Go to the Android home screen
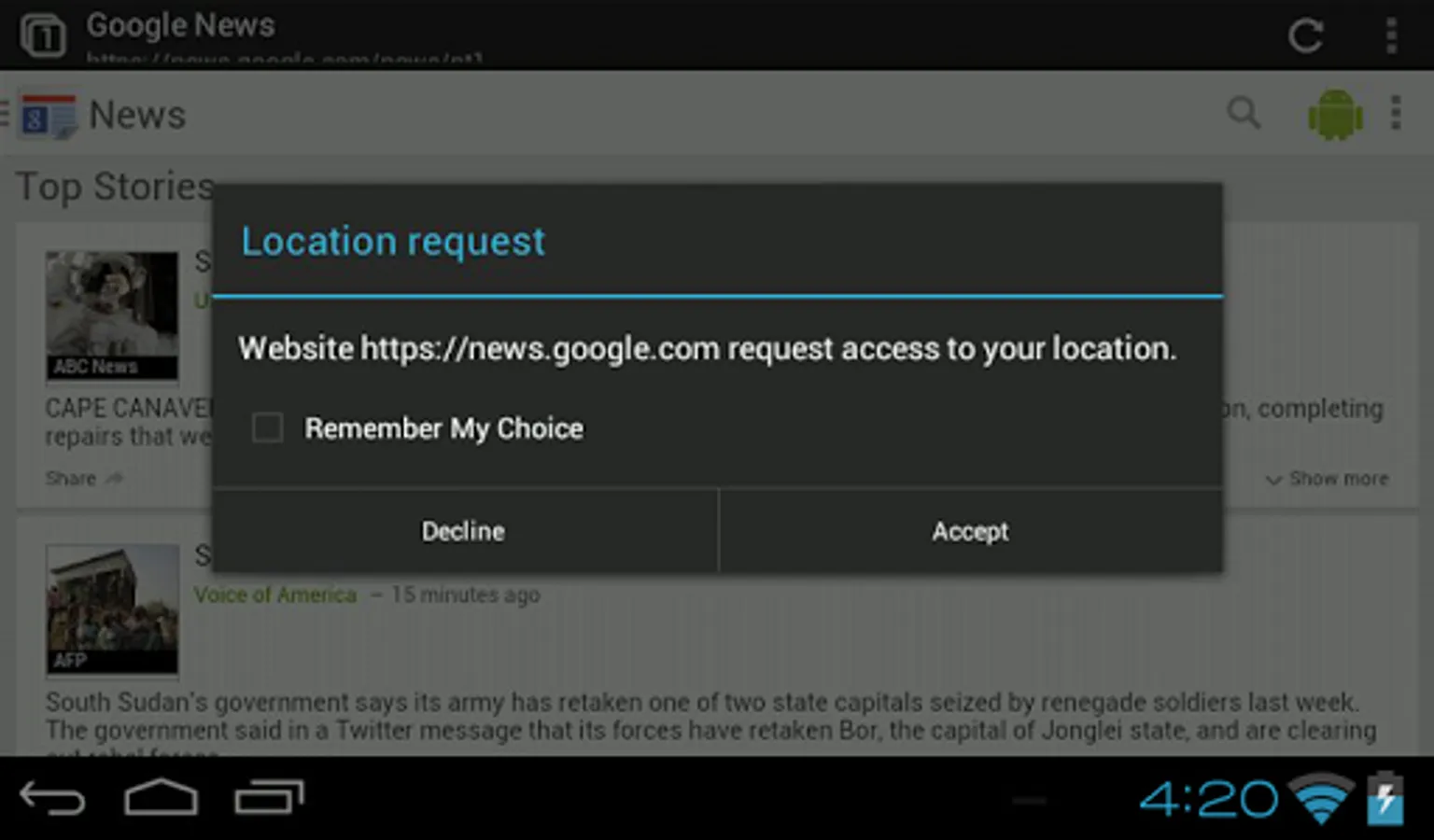The image size is (1434, 840). (x=161, y=797)
